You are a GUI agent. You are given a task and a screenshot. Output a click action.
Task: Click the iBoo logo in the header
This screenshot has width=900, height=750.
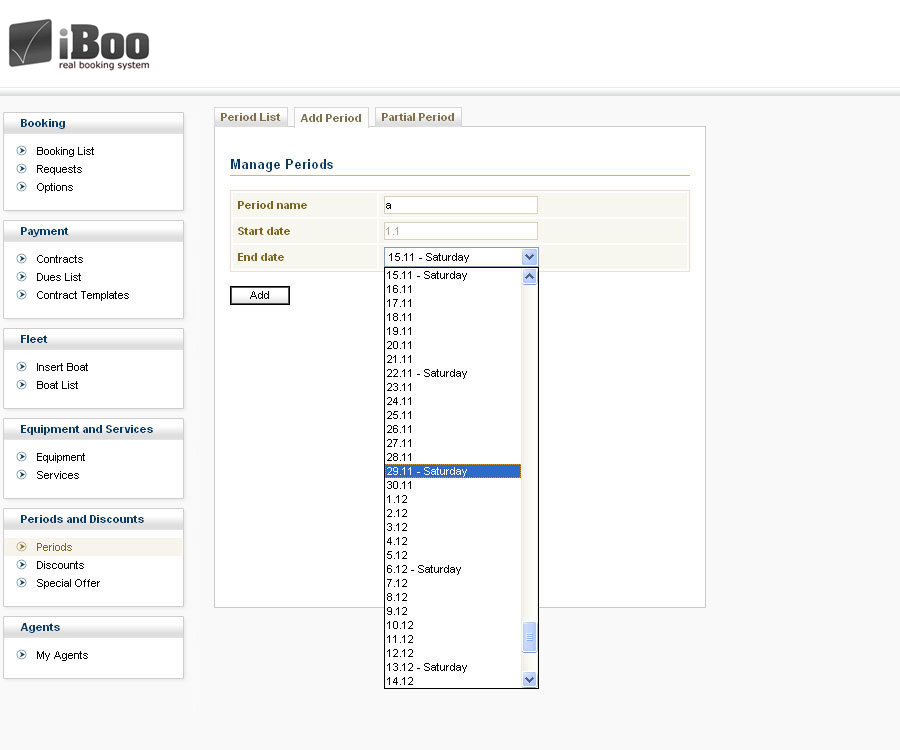[79, 45]
